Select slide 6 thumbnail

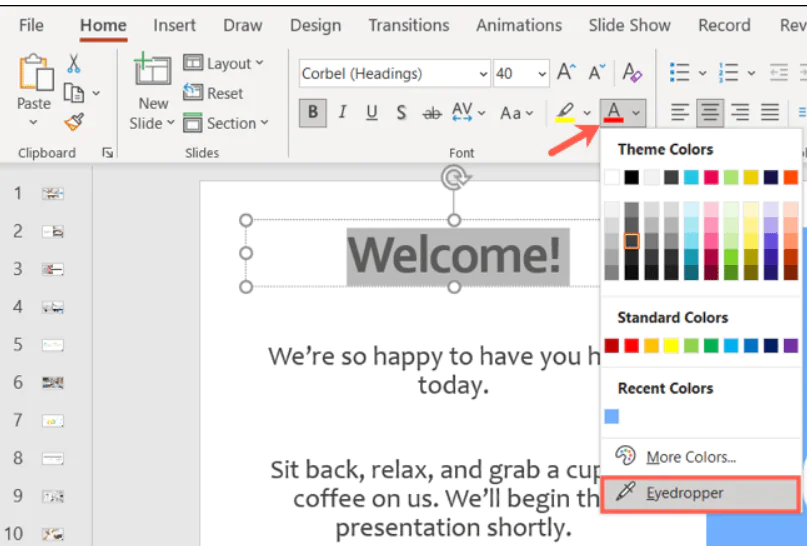pyautogui.click(x=52, y=382)
